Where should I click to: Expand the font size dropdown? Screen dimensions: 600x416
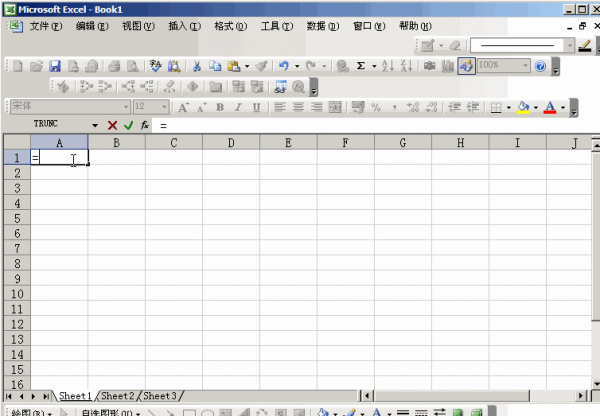[165, 107]
